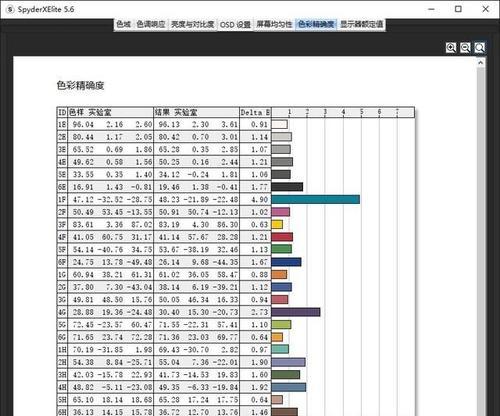This screenshot has height=416, width=500.
Task: Click the crimson red bar for sample 4F
Action: pyautogui.click(x=282, y=237)
